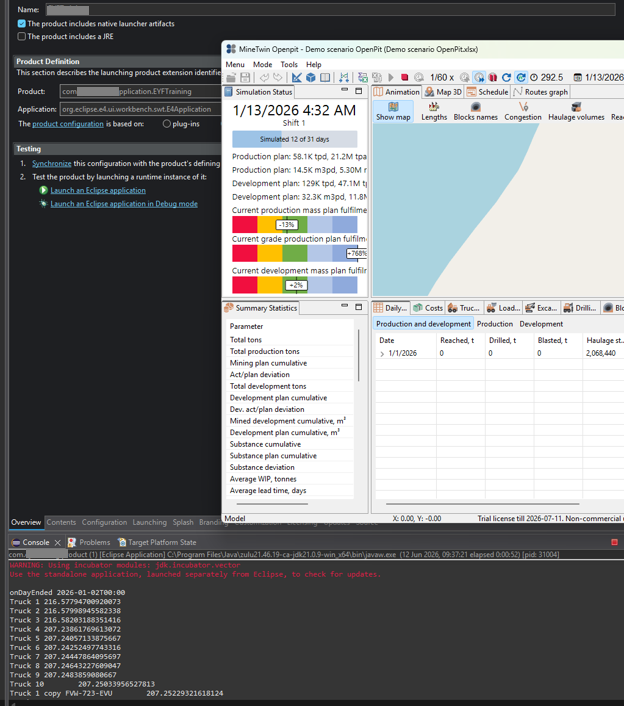Expand the 1/1/2026 table row
Viewport: 624px width, 706px height.
tap(382, 354)
